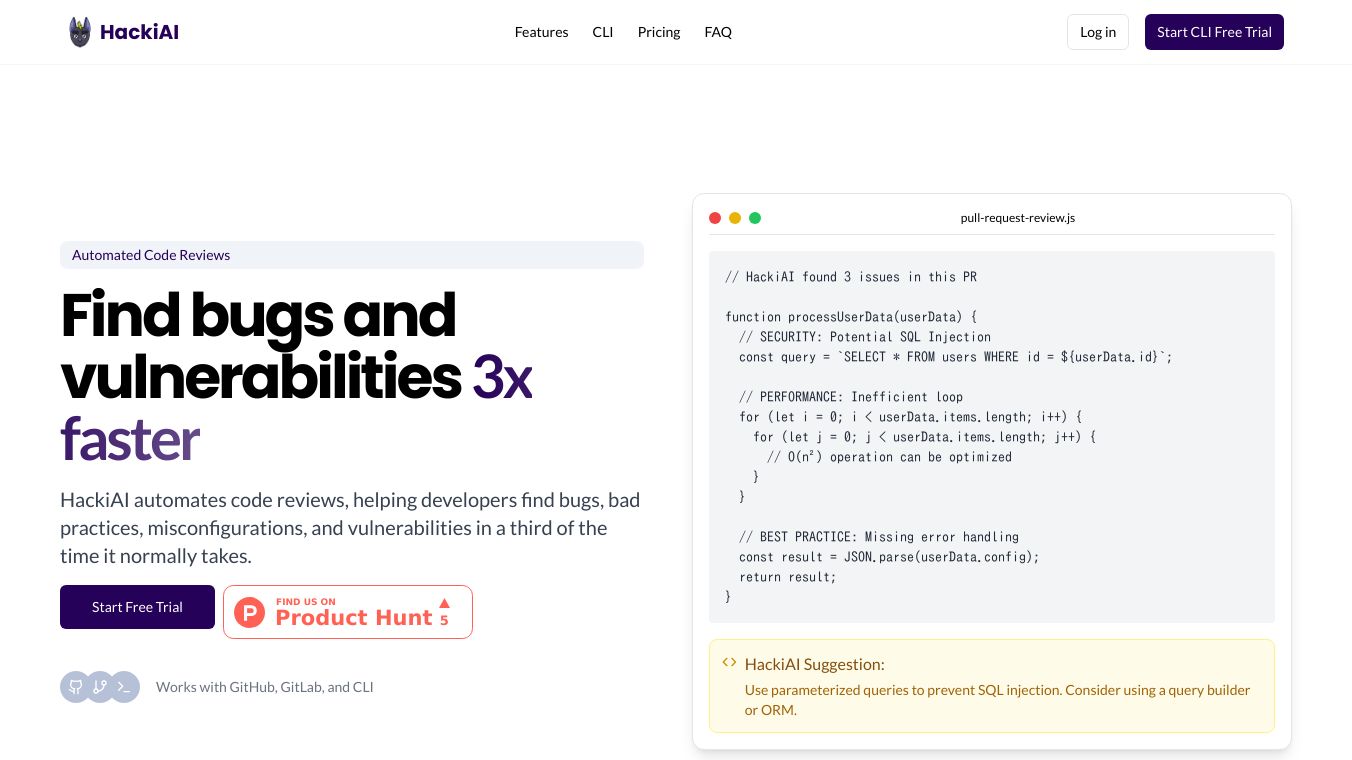1352x760 pixels.
Task: Click the "HackiAI automates code reviews" description paragraph
Action: (350, 528)
